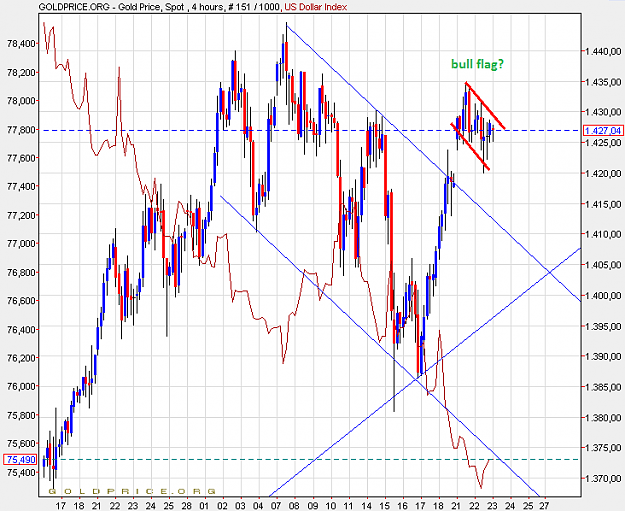Screen dimensions: 625x511
Task: Click the 1.410,00 right axis label
Action: coord(603,234)
